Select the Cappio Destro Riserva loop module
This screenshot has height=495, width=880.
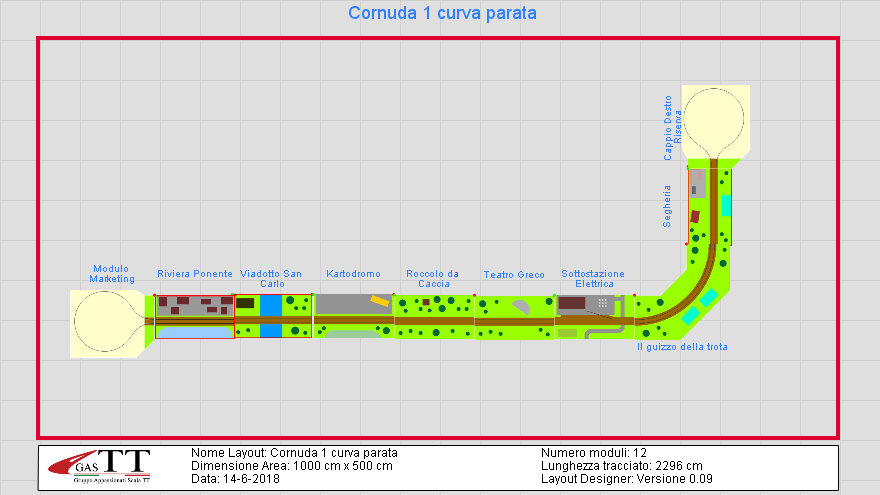coord(711,120)
